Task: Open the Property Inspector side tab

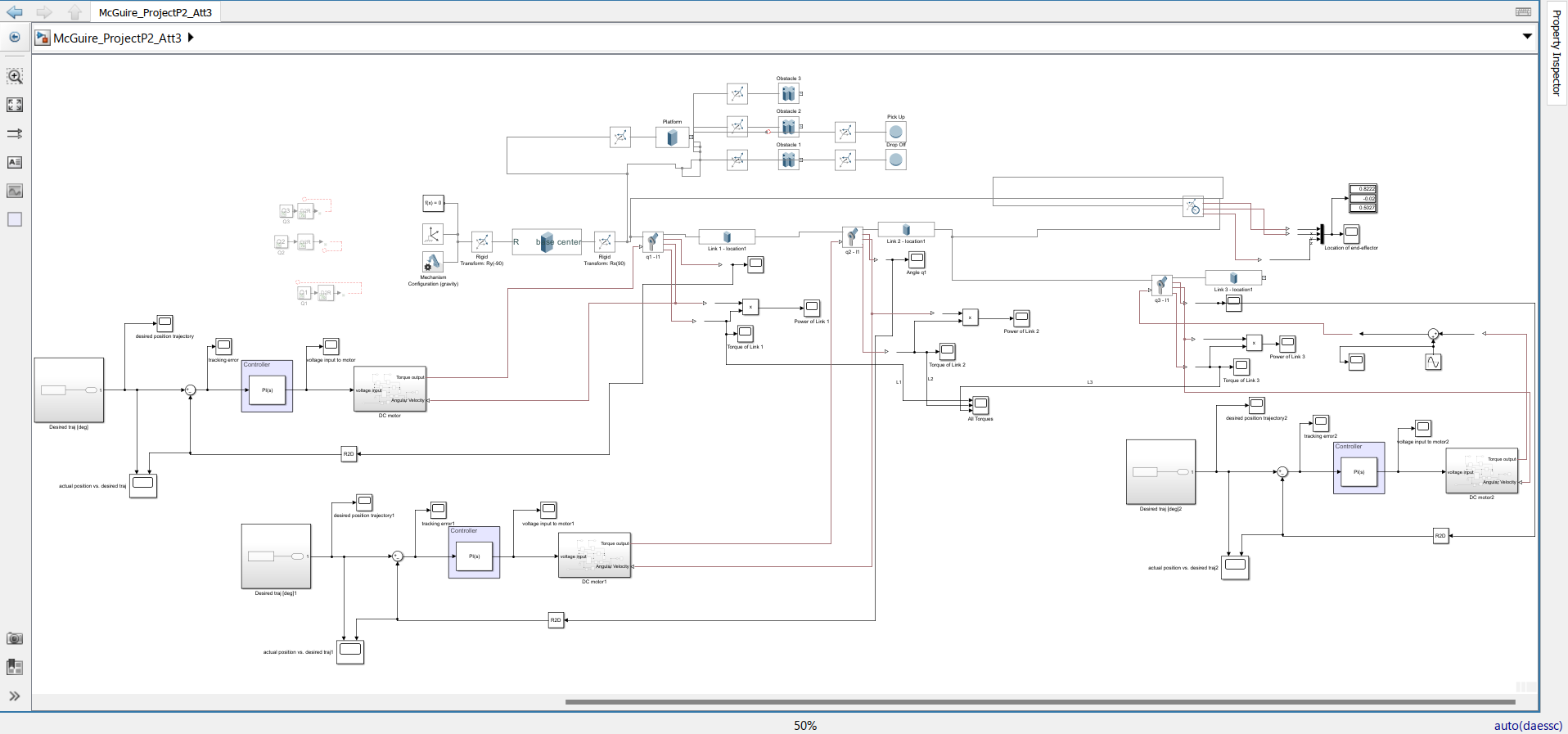Action: click(1557, 52)
